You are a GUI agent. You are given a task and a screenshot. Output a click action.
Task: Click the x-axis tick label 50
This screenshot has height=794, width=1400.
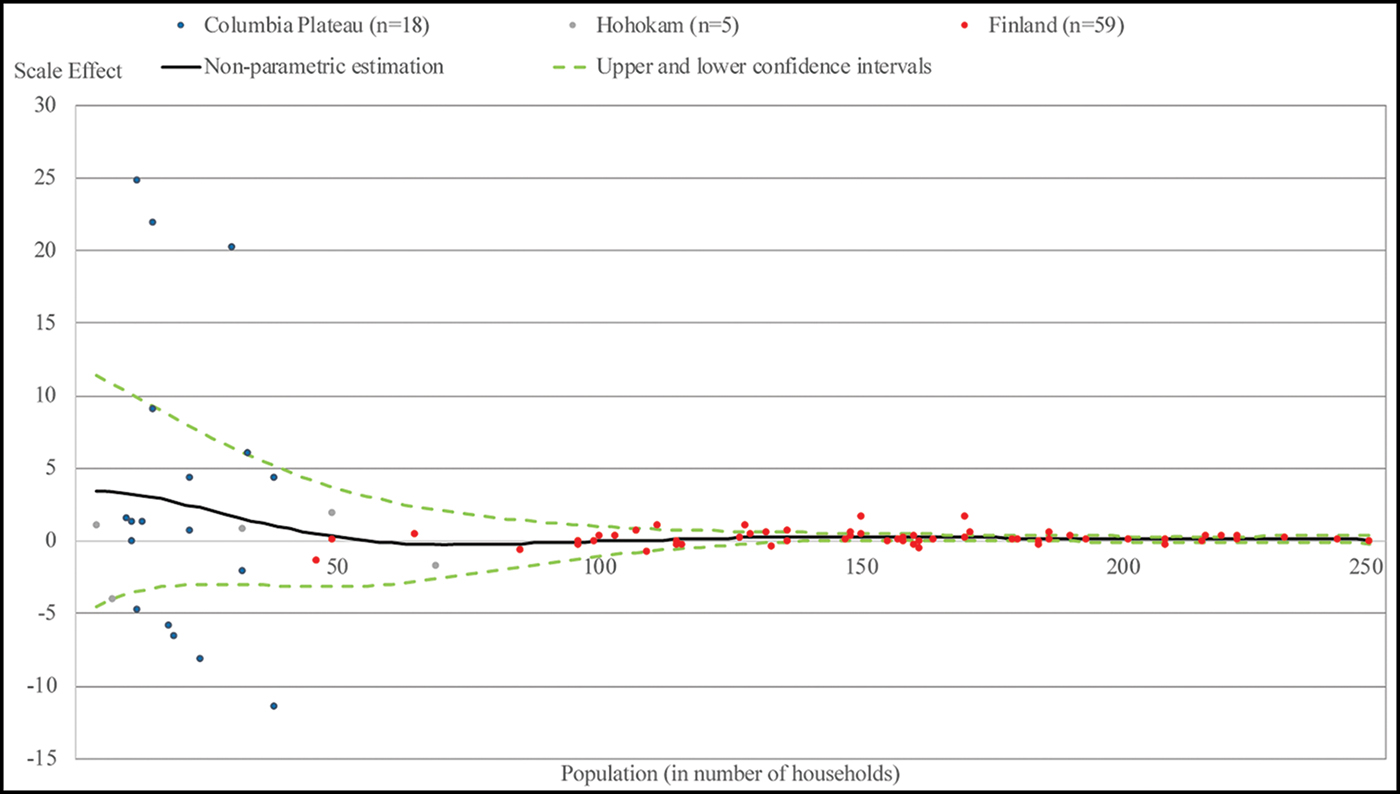pyautogui.click(x=336, y=567)
